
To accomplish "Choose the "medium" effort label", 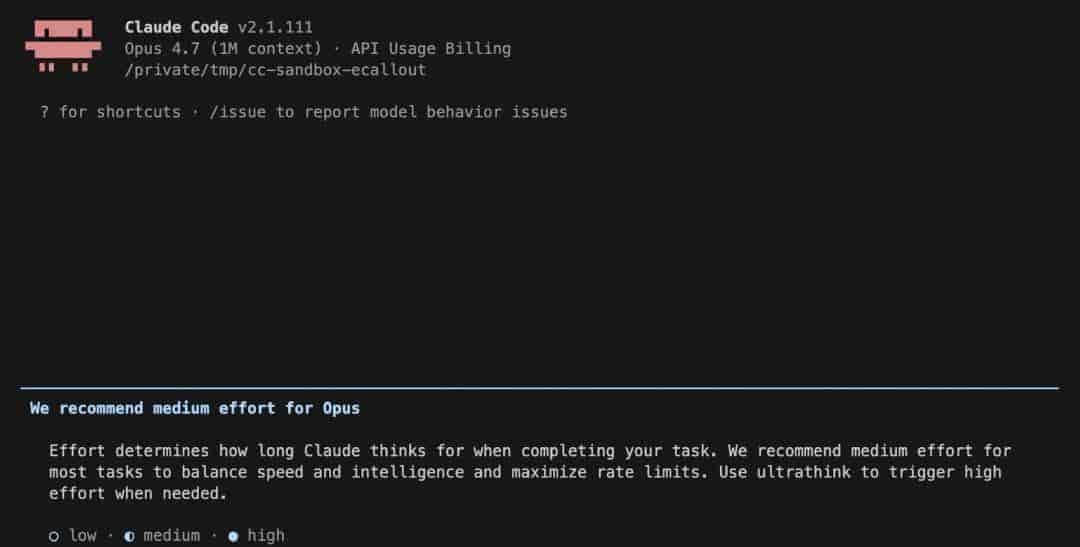I will tap(171, 536).
